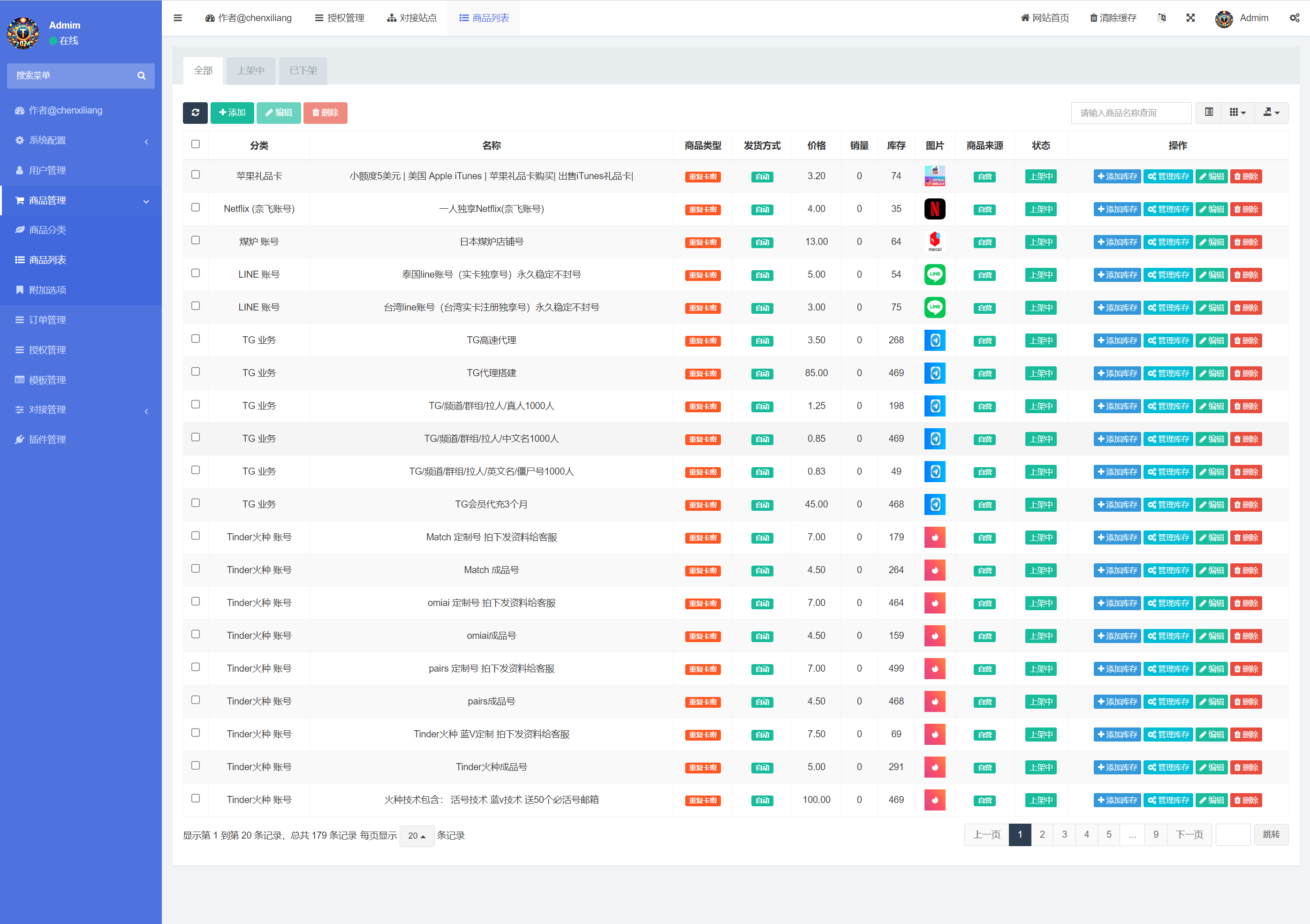The image size is (1310, 924).
Task: Click row 编辑 for TG代理搭建
Action: [1212, 373]
